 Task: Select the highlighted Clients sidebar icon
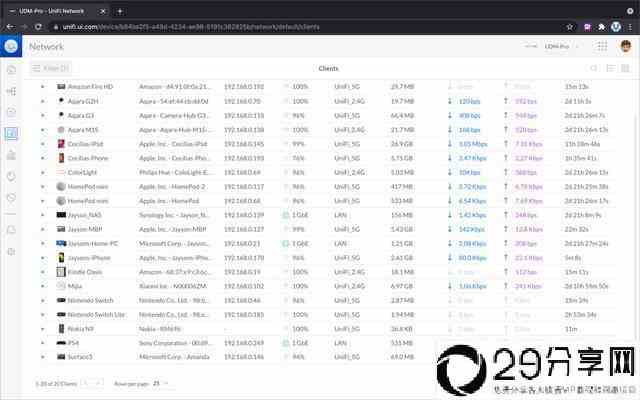tap(11, 133)
